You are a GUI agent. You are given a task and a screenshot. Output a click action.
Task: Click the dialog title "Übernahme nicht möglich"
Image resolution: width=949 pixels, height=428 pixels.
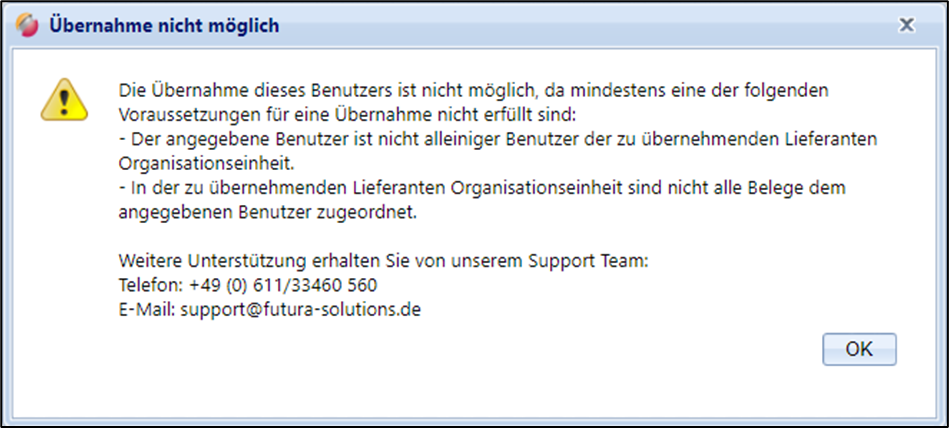click(164, 24)
